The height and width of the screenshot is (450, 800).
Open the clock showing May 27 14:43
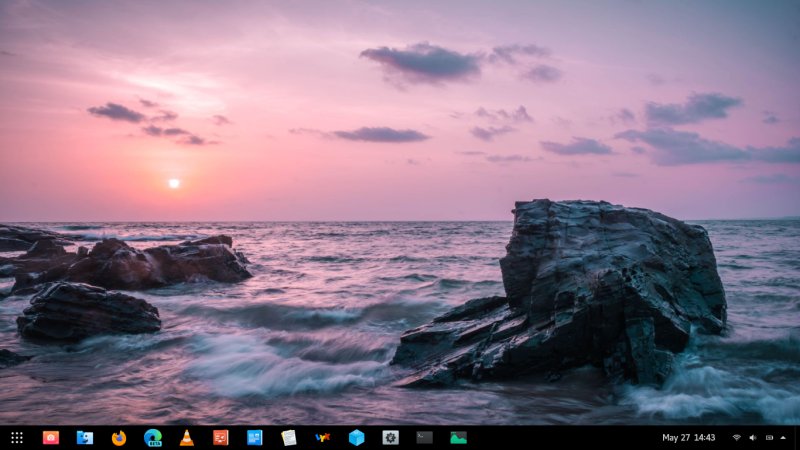[x=688, y=438]
